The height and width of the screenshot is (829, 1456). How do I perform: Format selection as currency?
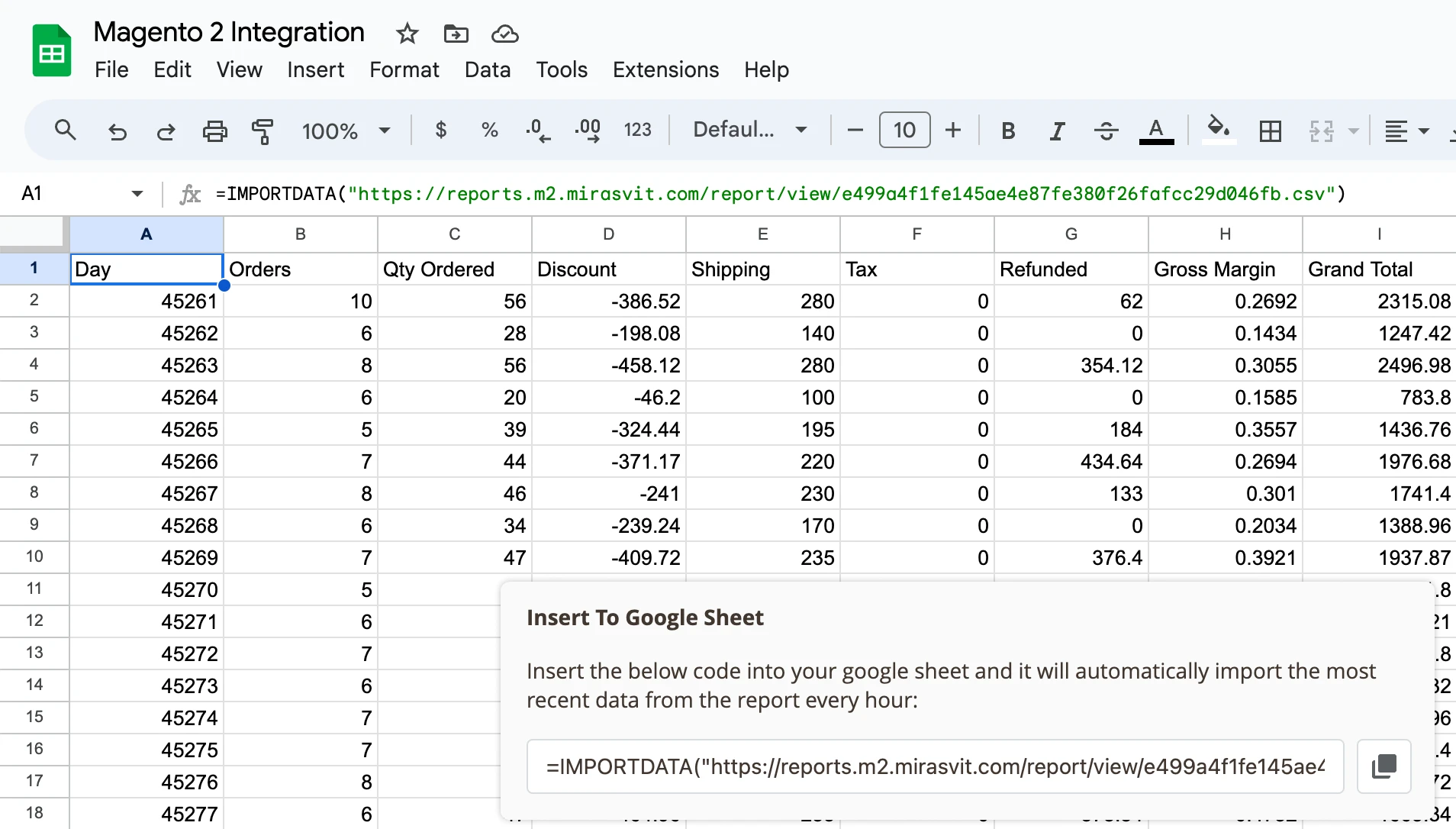tap(441, 130)
